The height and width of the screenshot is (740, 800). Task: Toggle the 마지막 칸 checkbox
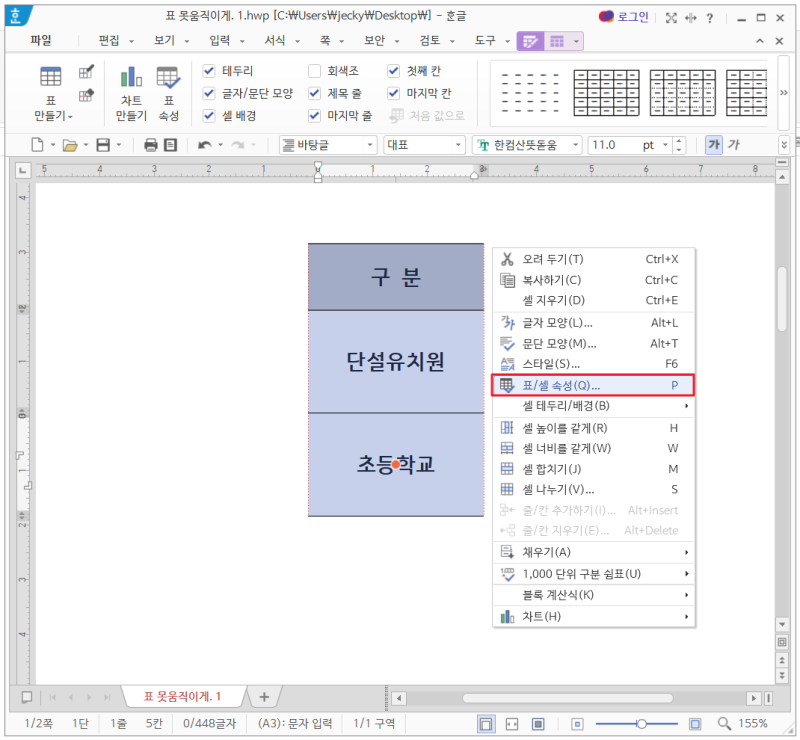(x=393, y=93)
